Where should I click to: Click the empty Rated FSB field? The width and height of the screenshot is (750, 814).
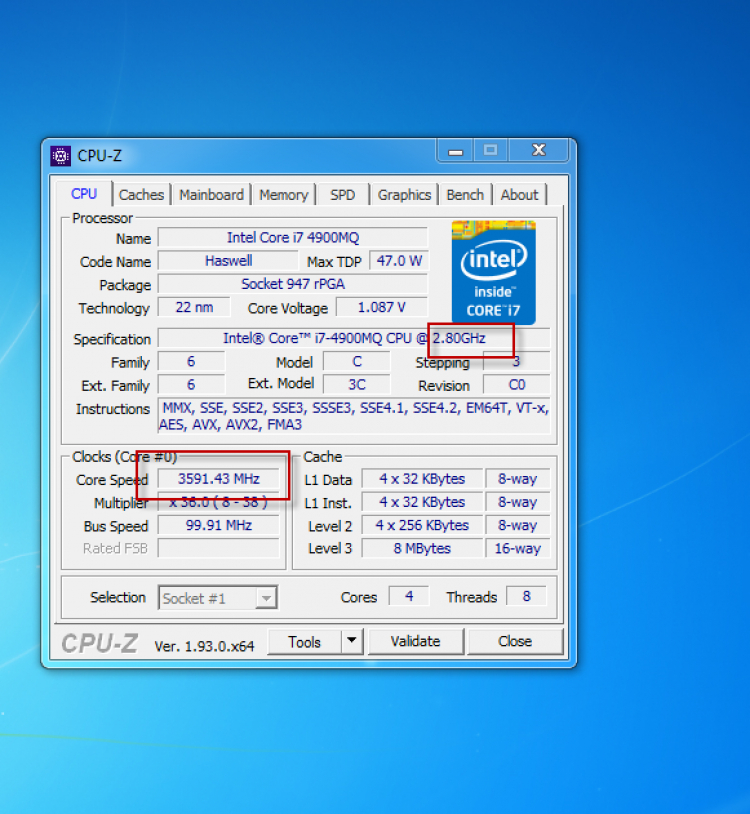(219, 548)
